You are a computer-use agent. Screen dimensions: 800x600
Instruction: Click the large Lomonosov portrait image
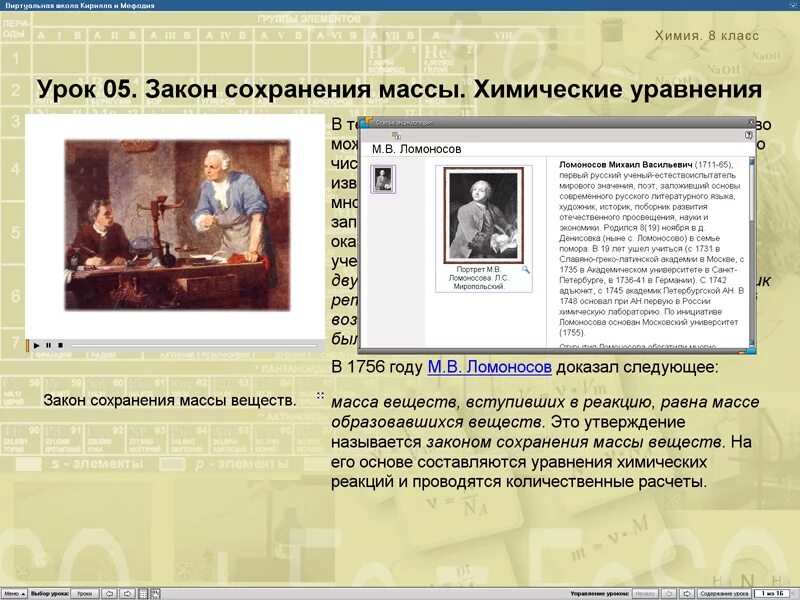click(483, 215)
